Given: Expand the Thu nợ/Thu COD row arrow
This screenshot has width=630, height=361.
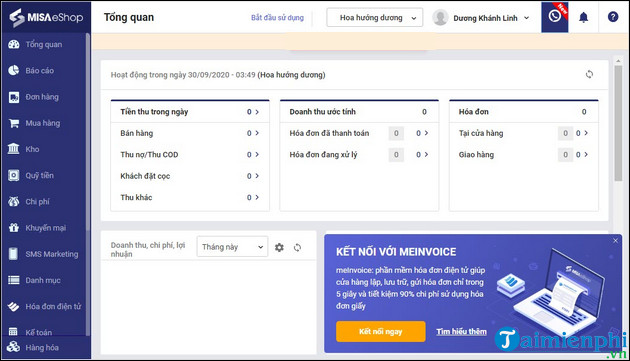Looking at the screenshot, I should click(x=257, y=154).
